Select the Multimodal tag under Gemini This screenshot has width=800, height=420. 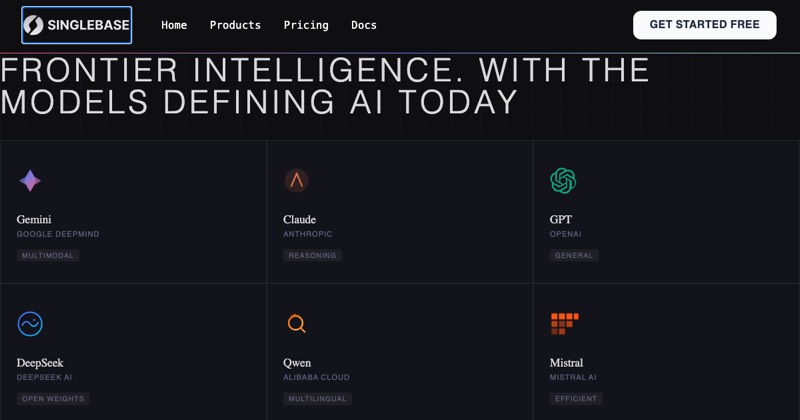48,255
